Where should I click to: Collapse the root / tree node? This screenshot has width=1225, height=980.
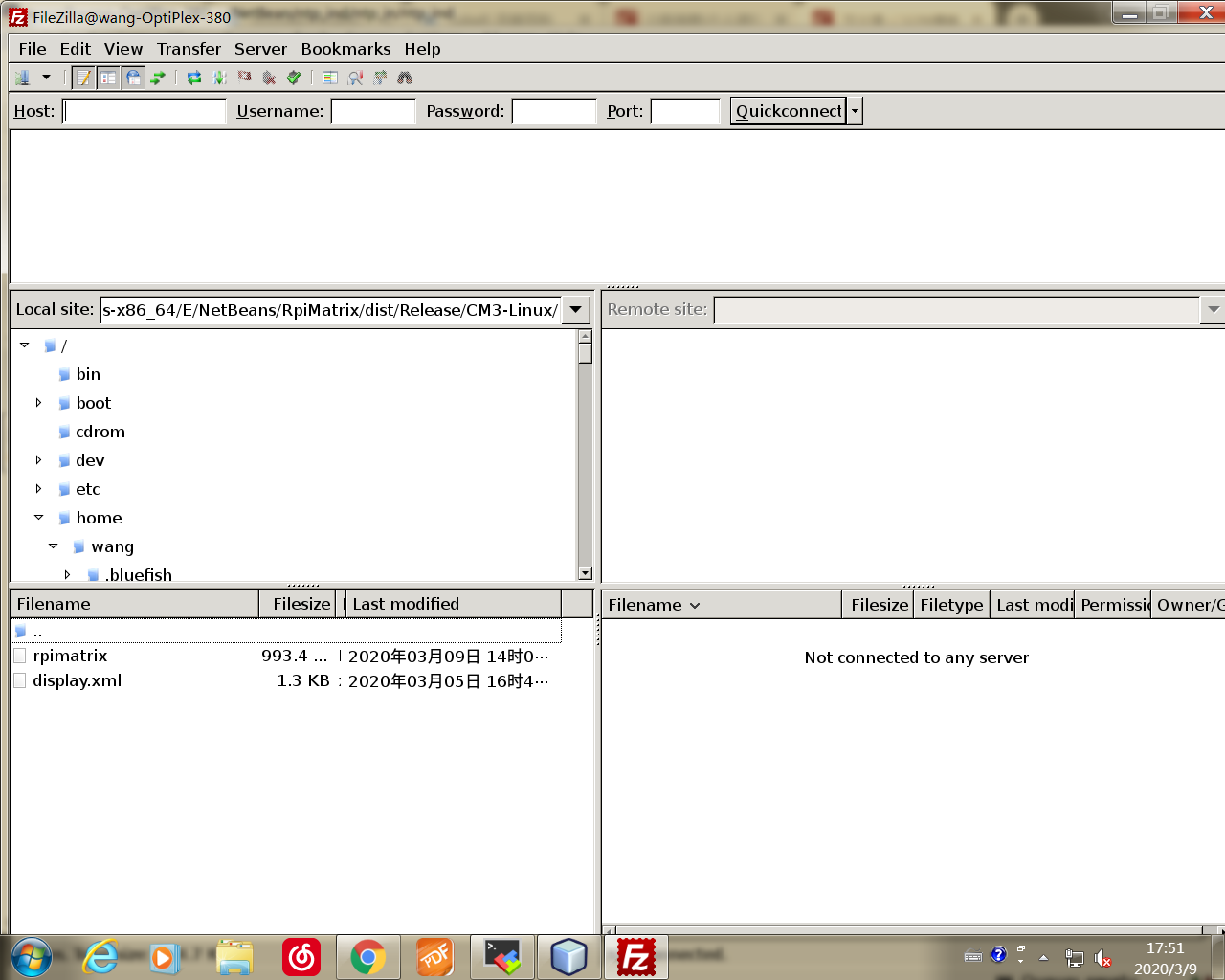point(25,345)
